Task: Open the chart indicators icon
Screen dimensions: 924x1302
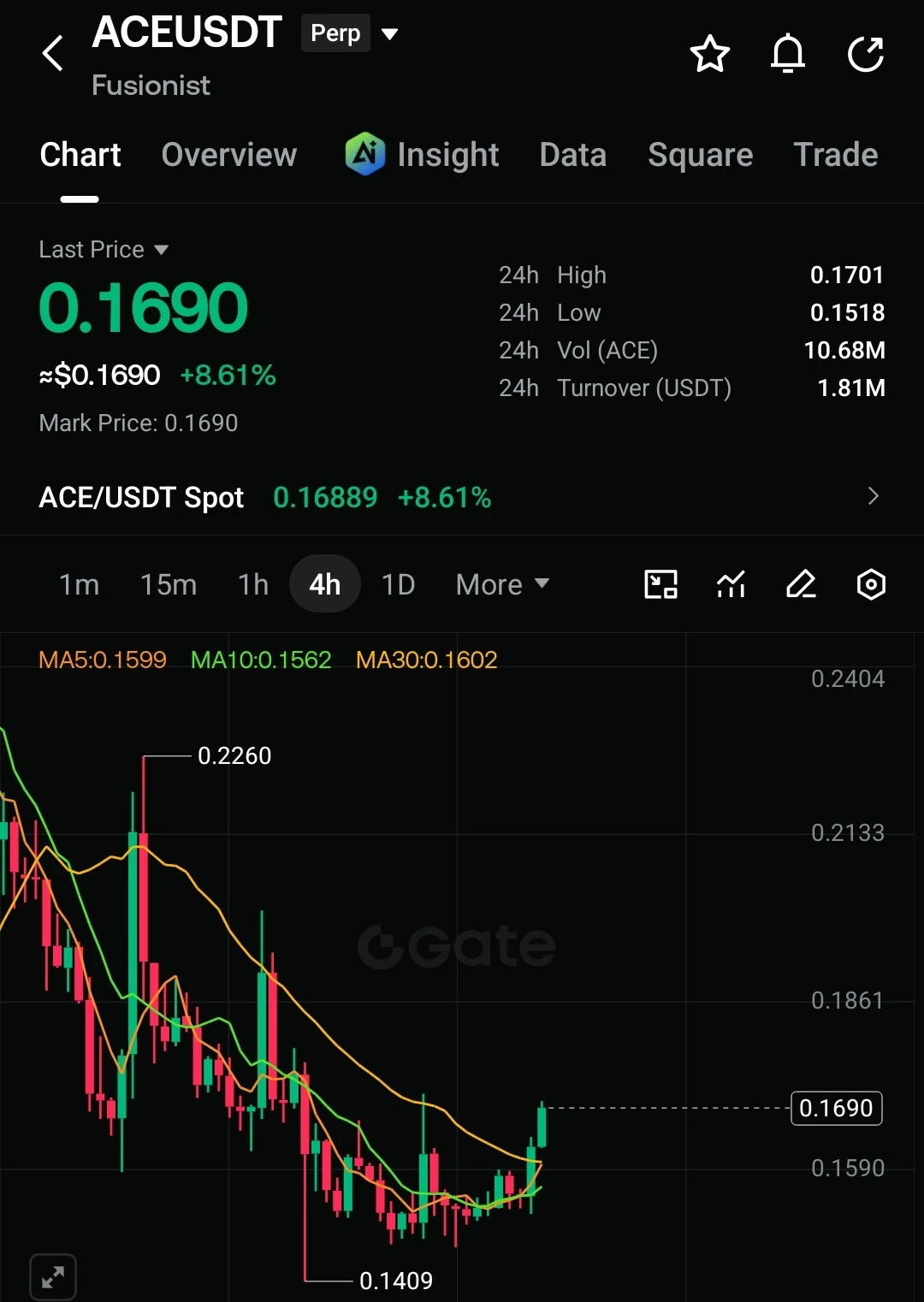Action: 731,584
